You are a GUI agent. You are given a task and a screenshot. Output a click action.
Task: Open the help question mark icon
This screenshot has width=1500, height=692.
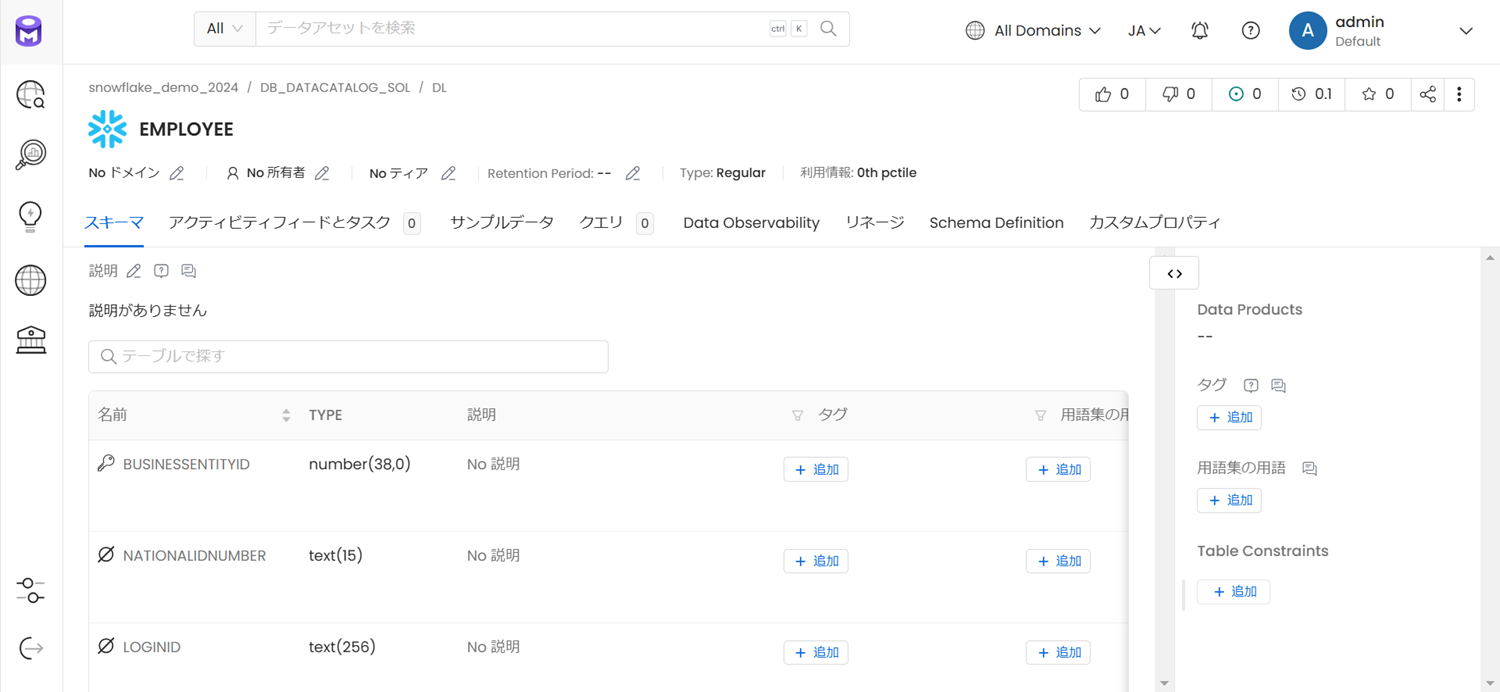(1250, 31)
